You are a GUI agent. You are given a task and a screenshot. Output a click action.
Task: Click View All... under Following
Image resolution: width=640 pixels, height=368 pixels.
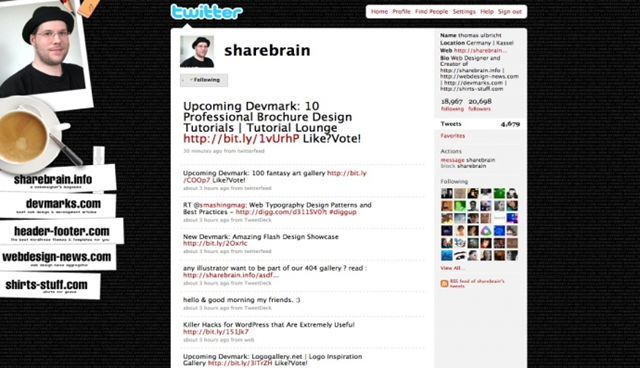(453, 268)
